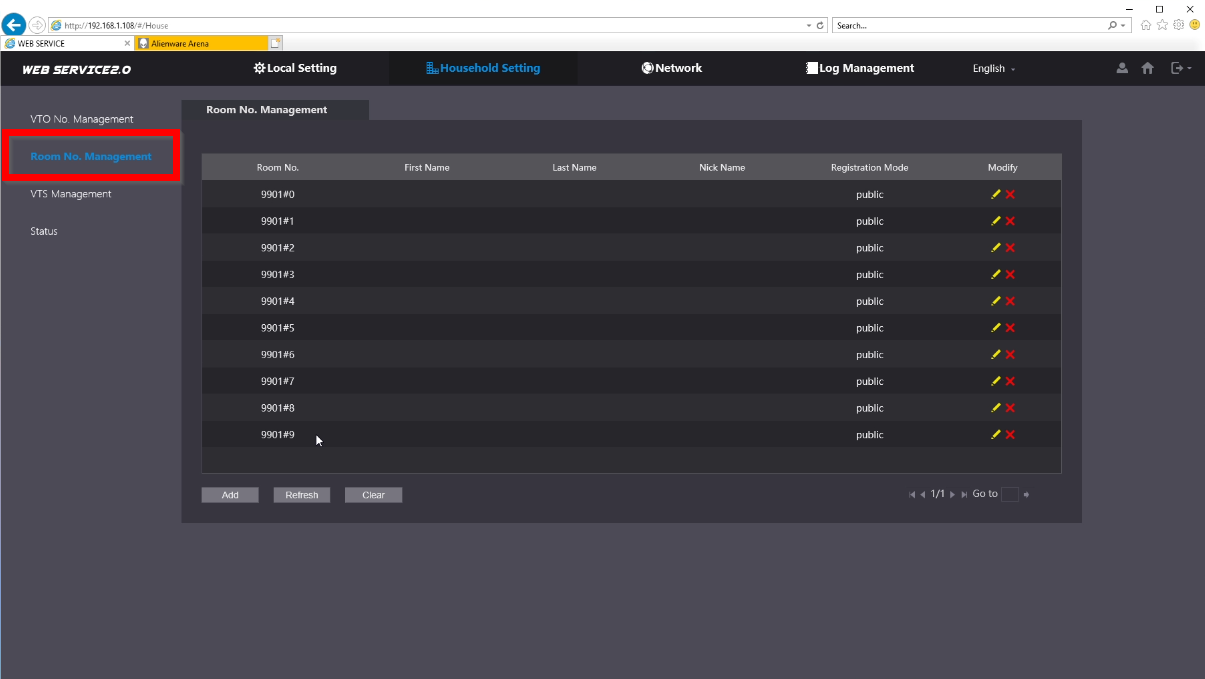Open a new browser tab
Image resolution: width=1205 pixels, height=679 pixels.
pyautogui.click(x=276, y=43)
